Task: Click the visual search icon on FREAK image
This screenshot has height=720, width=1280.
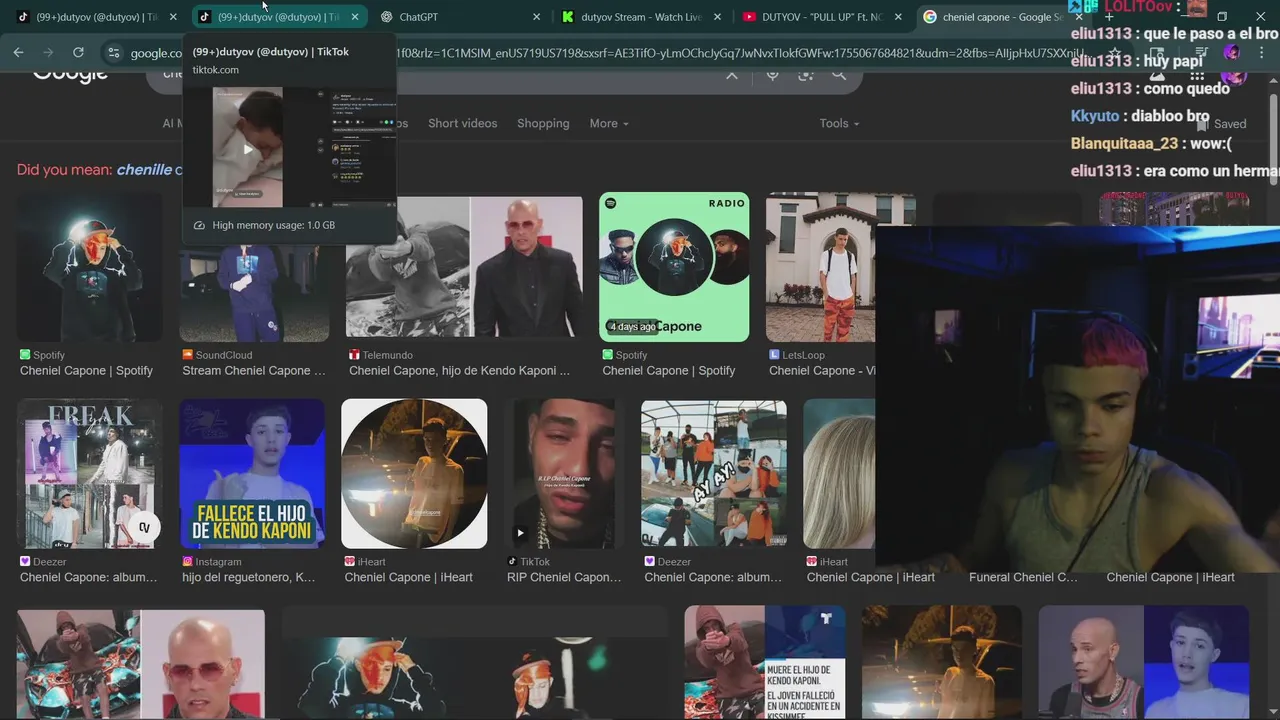Action: click(x=144, y=527)
